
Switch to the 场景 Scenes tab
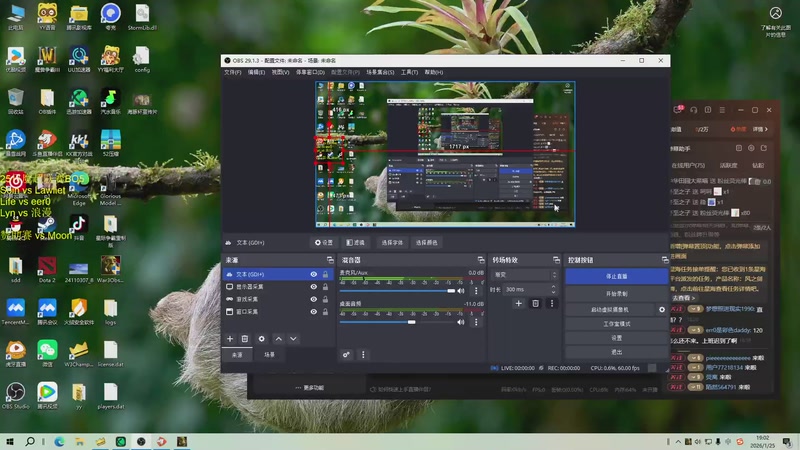[269, 355]
